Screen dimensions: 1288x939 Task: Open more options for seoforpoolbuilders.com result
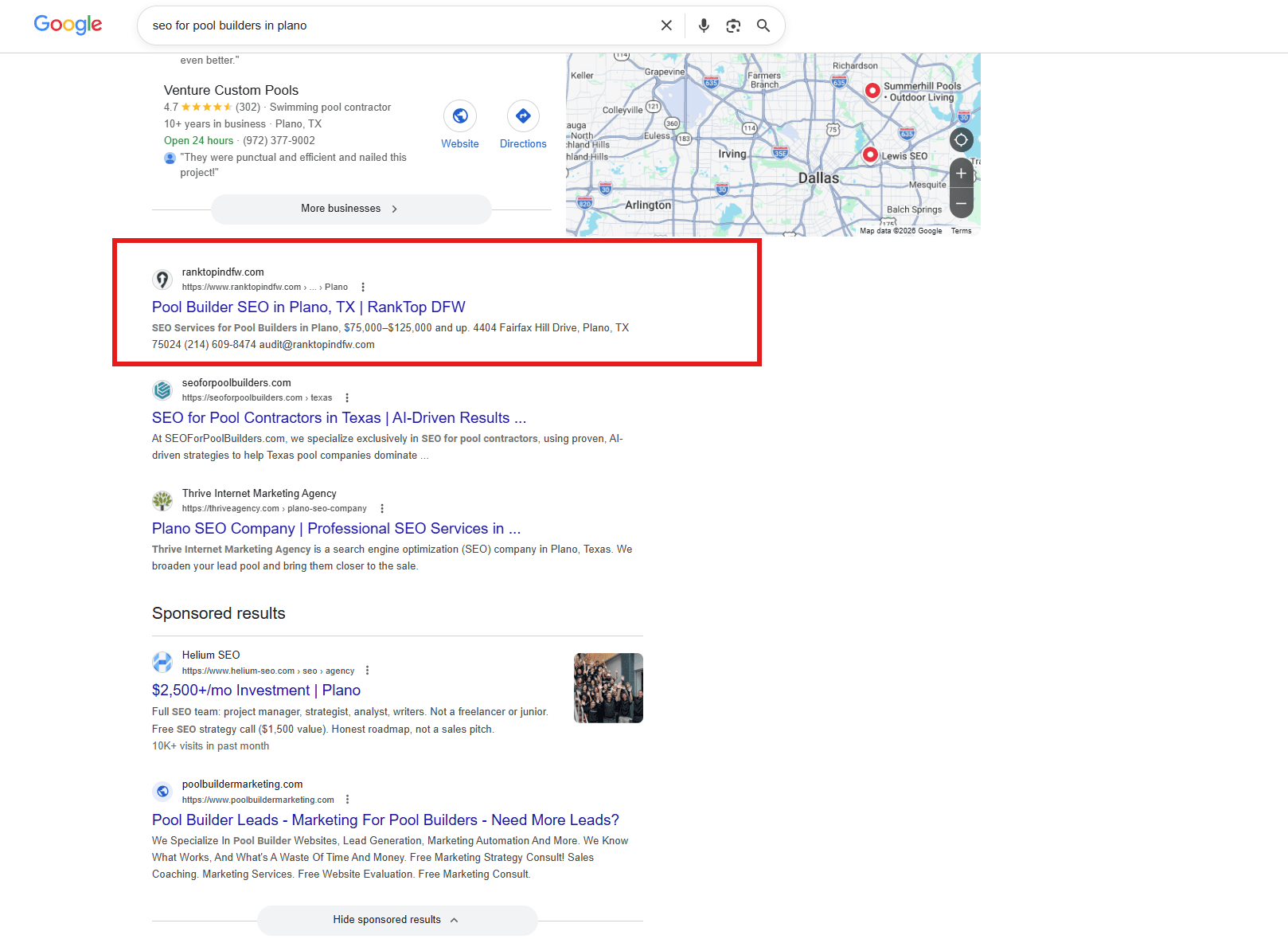[347, 398]
